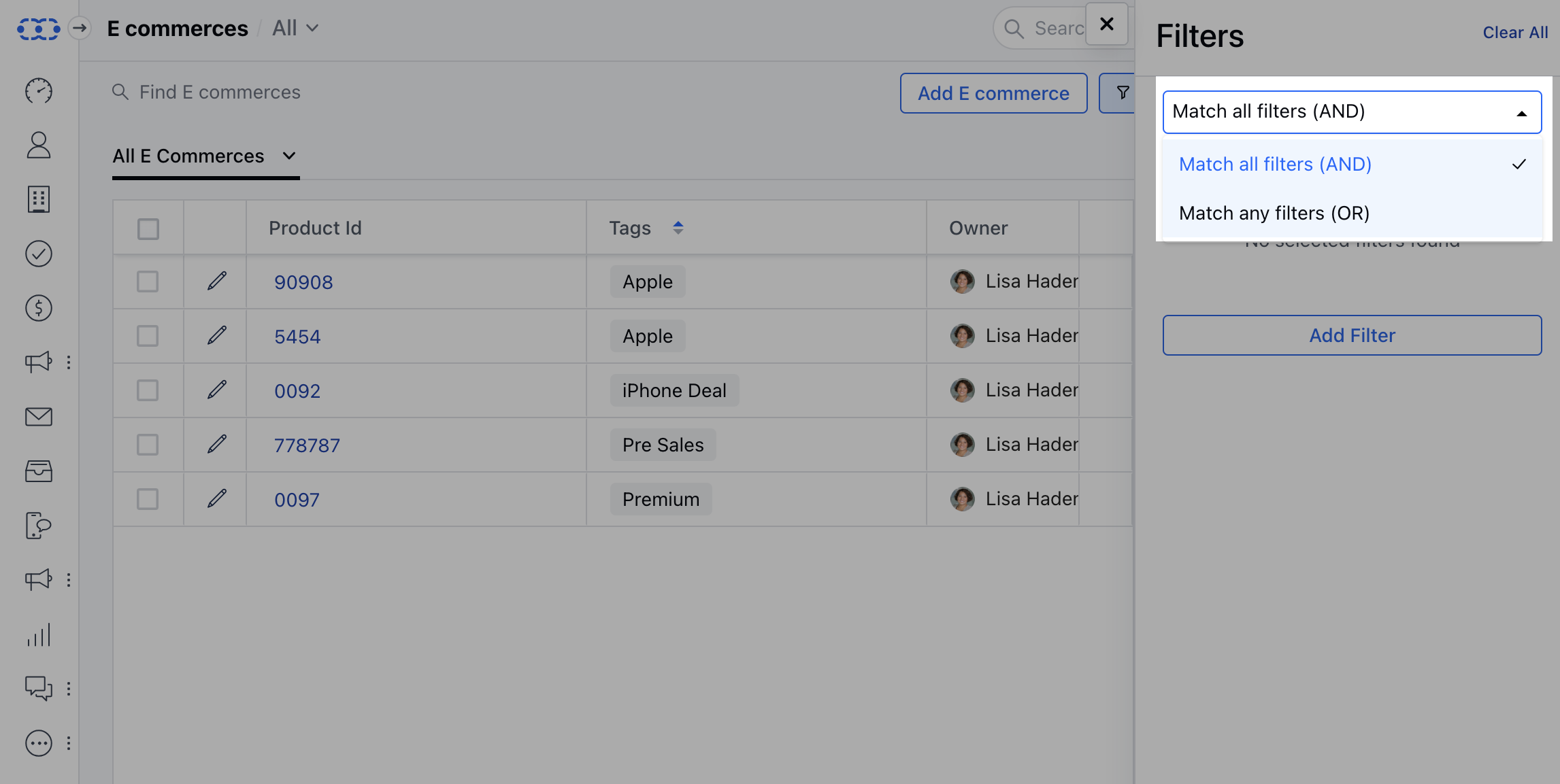This screenshot has width=1560, height=784.
Task: Open the email envelope icon in sidebar
Action: pos(39,417)
